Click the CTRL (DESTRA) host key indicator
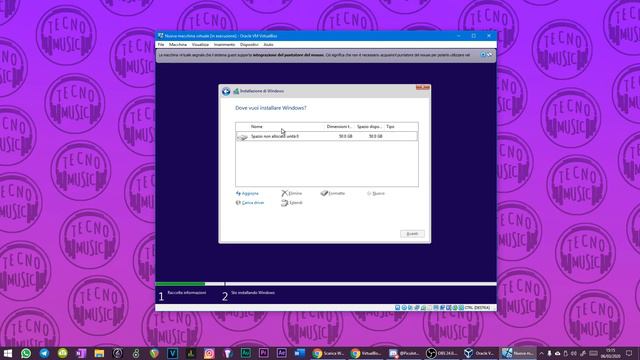 click(x=478, y=308)
